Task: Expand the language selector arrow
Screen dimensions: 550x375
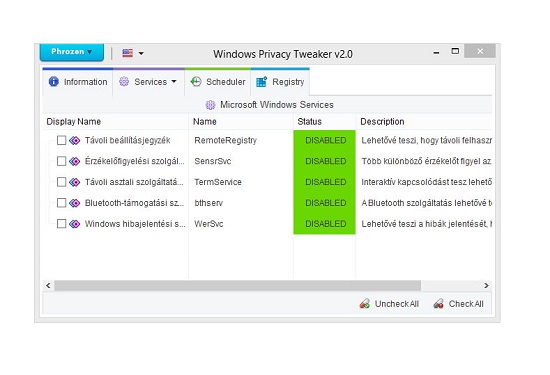Action: pyautogui.click(x=141, y=53)
